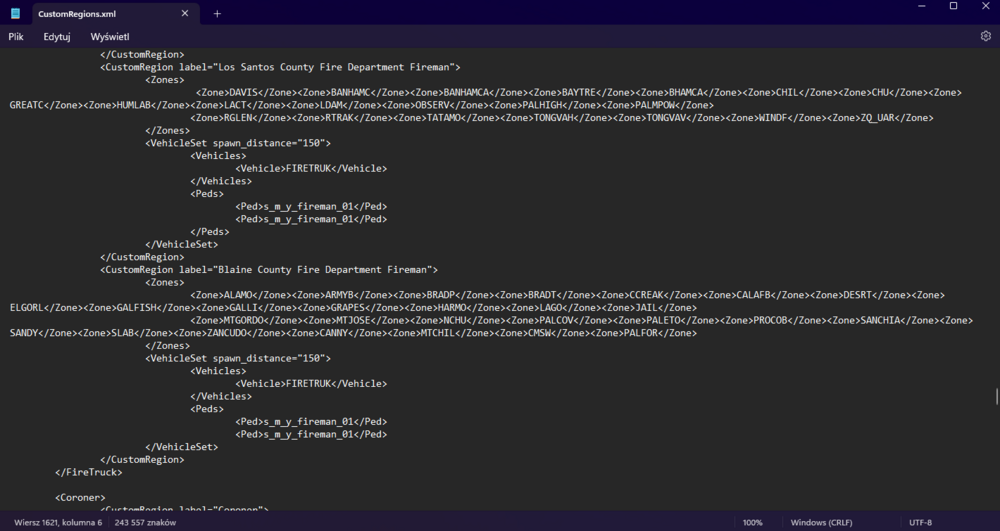Click FIRETRUK vehicle in Los Santos region
The image size is (1000, 531).
coord(311,168)
